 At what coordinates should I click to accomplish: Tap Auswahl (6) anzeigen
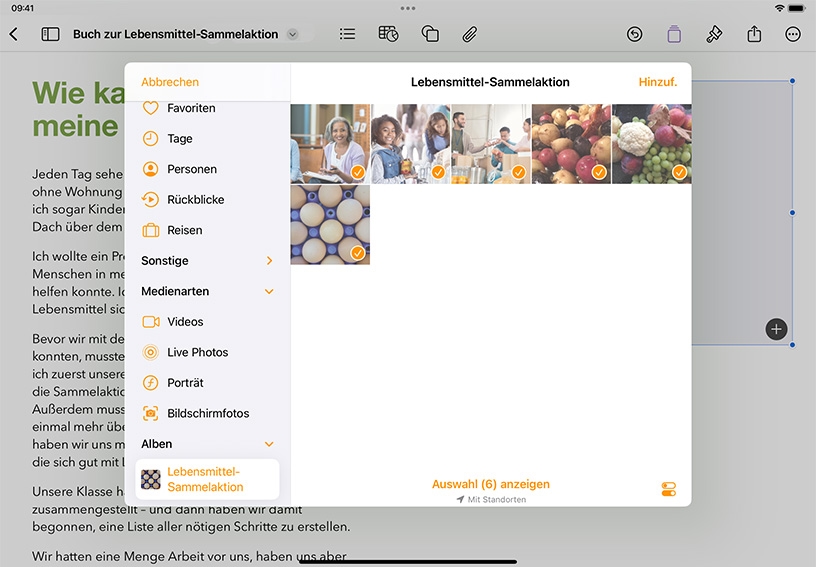point(491,484)
